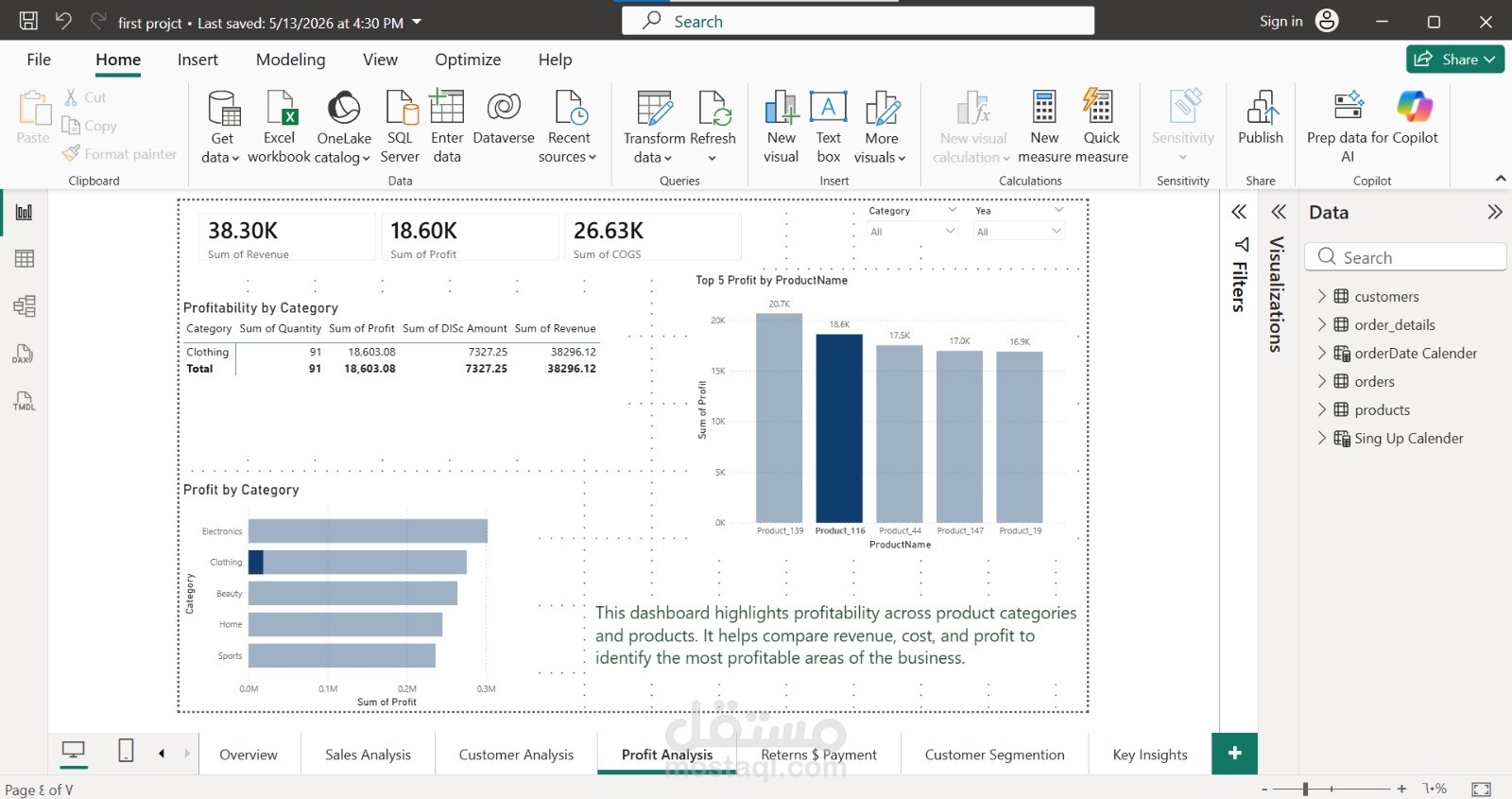The height and width of the screenshot is (799, 1512).
Task: Switch to Model view in sidebar
Action: coord(25,306)
